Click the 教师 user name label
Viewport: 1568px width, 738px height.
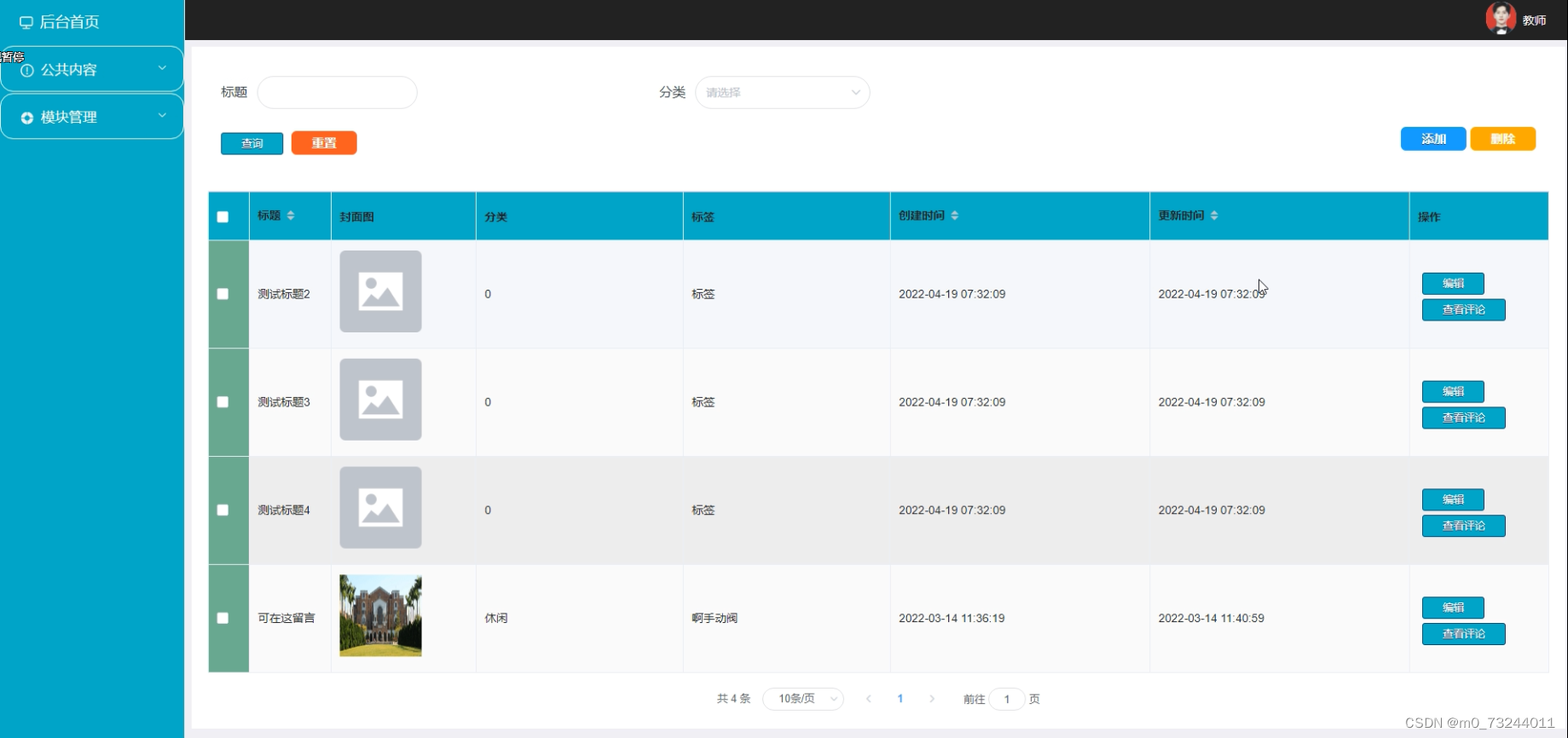coord(1534,20)
